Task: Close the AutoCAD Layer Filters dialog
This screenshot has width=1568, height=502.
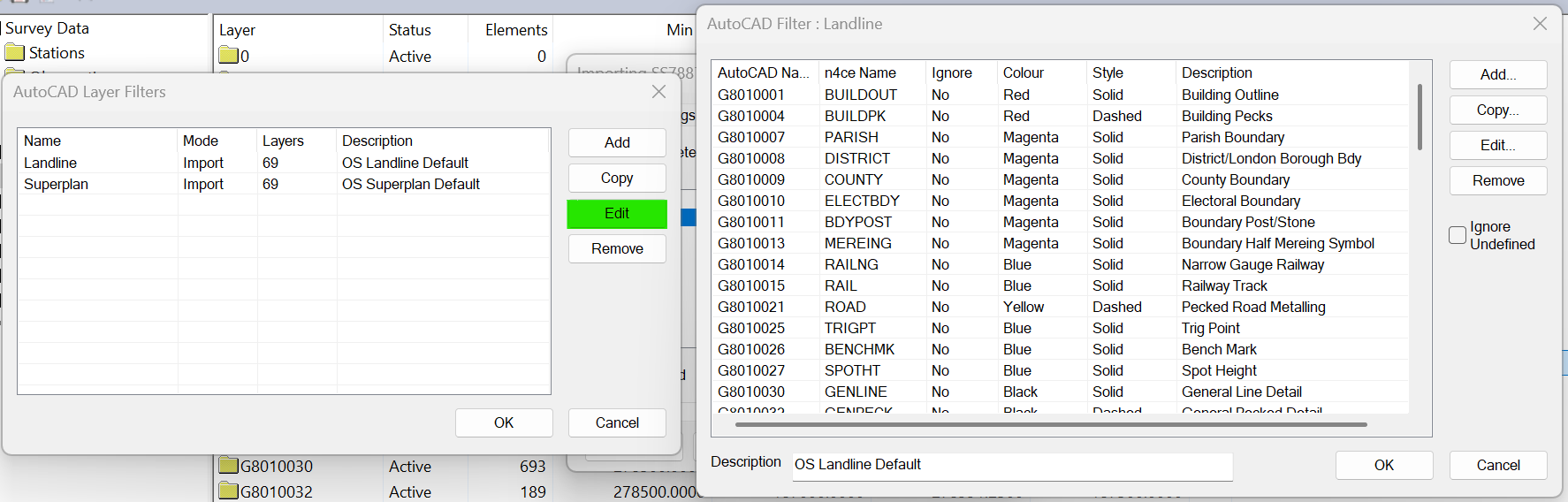Action: click(658, 92)
